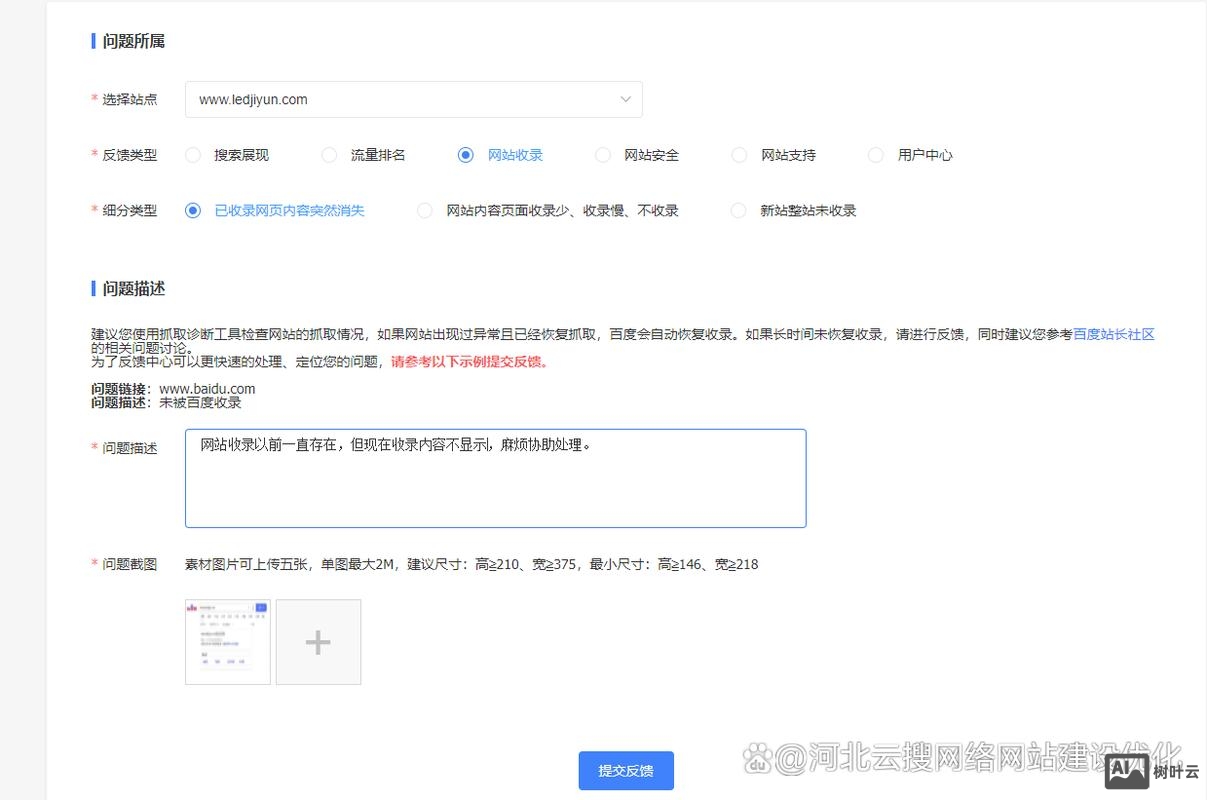Click inside the 问题描述 text area
Image resolution: width=1207 pixels, height=800 pixels.
[495, 477]
